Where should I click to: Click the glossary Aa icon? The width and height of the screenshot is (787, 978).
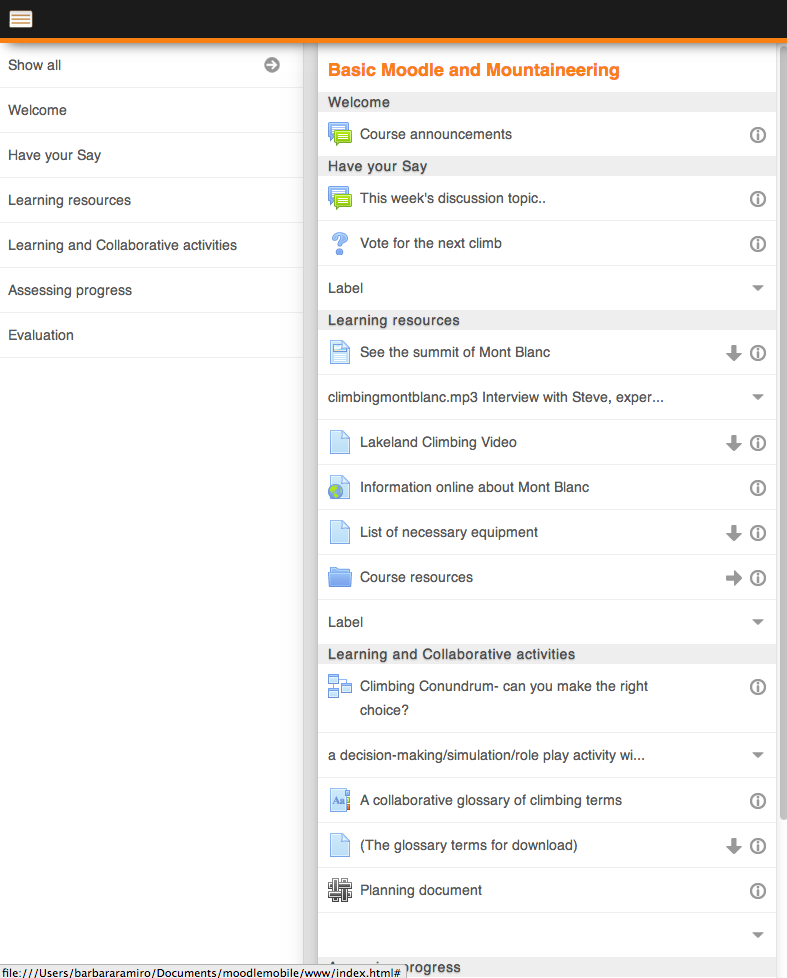click(340, 800)
